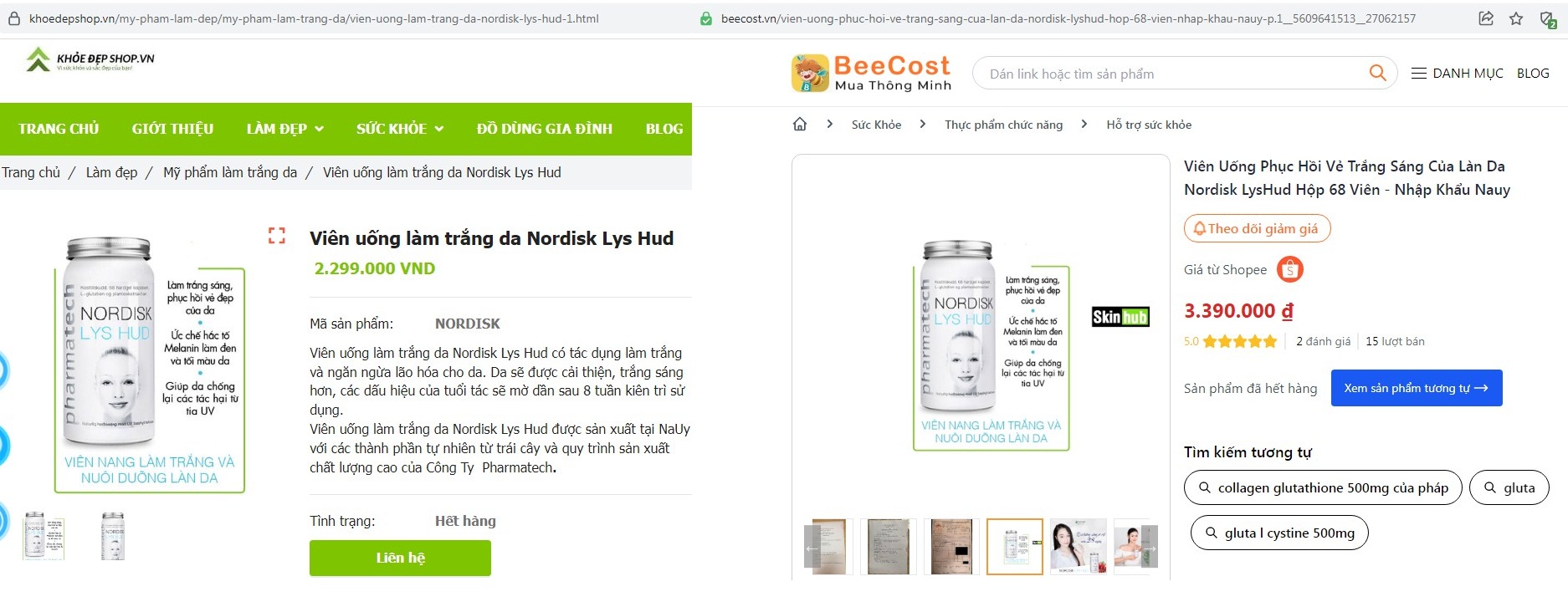The width and height of the screenshot is (1568, 612).
Task: Click the browser share page icon
Action: click(x=1486, y=18)
